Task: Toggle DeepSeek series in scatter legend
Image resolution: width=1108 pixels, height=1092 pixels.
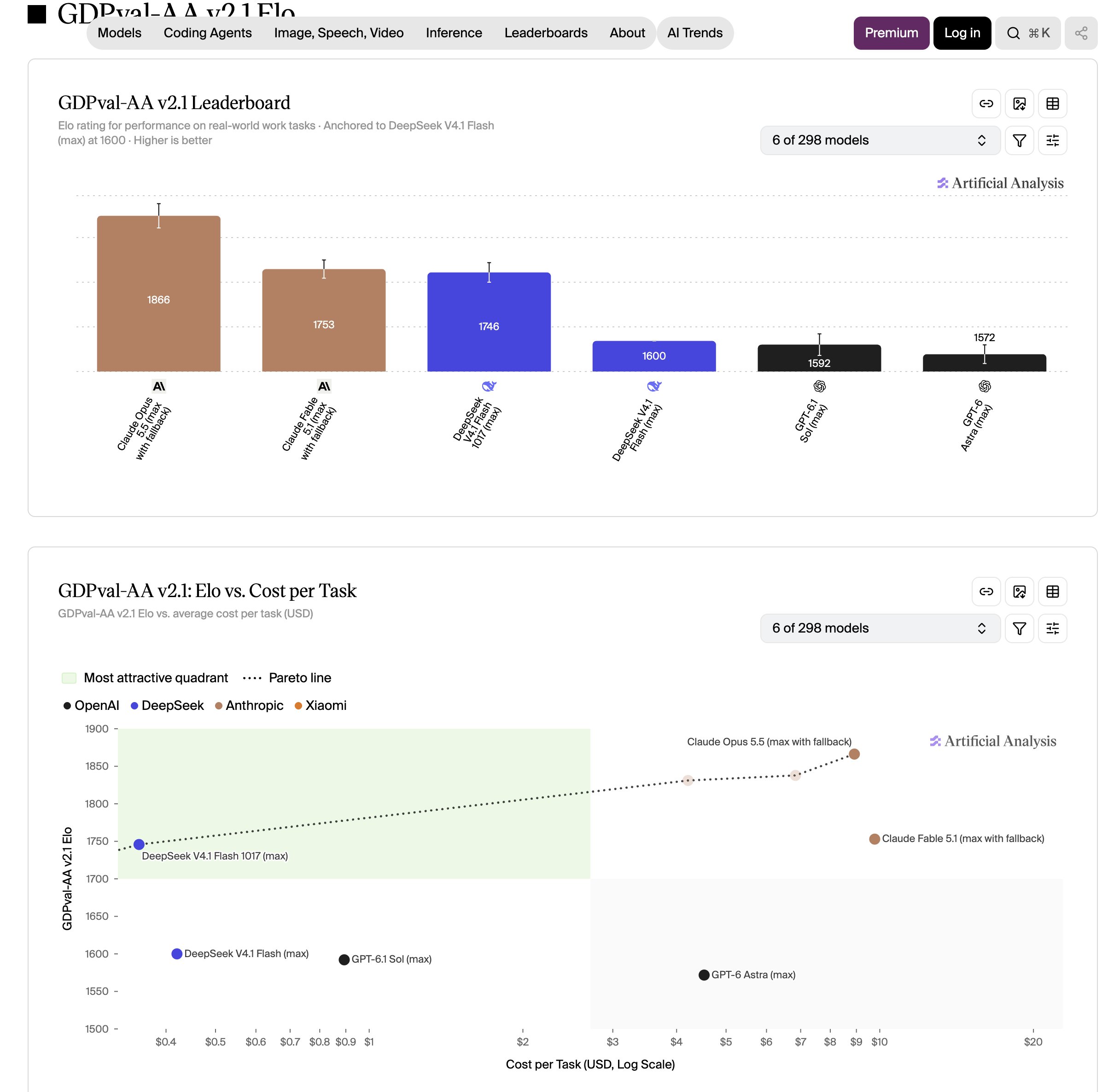Action: tap(167, 706)
